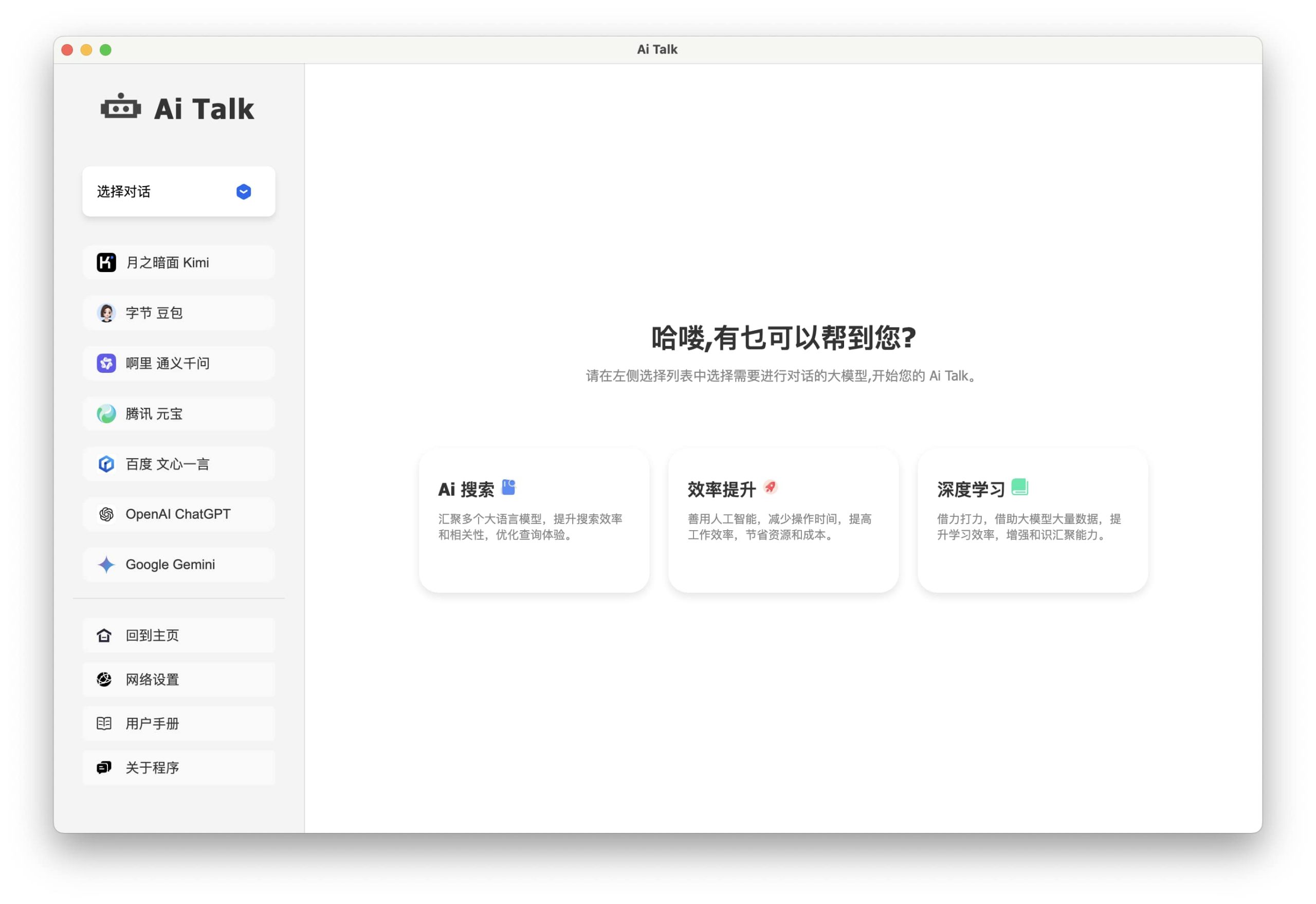Click the 效率提升 card title

tap(721, 490)
